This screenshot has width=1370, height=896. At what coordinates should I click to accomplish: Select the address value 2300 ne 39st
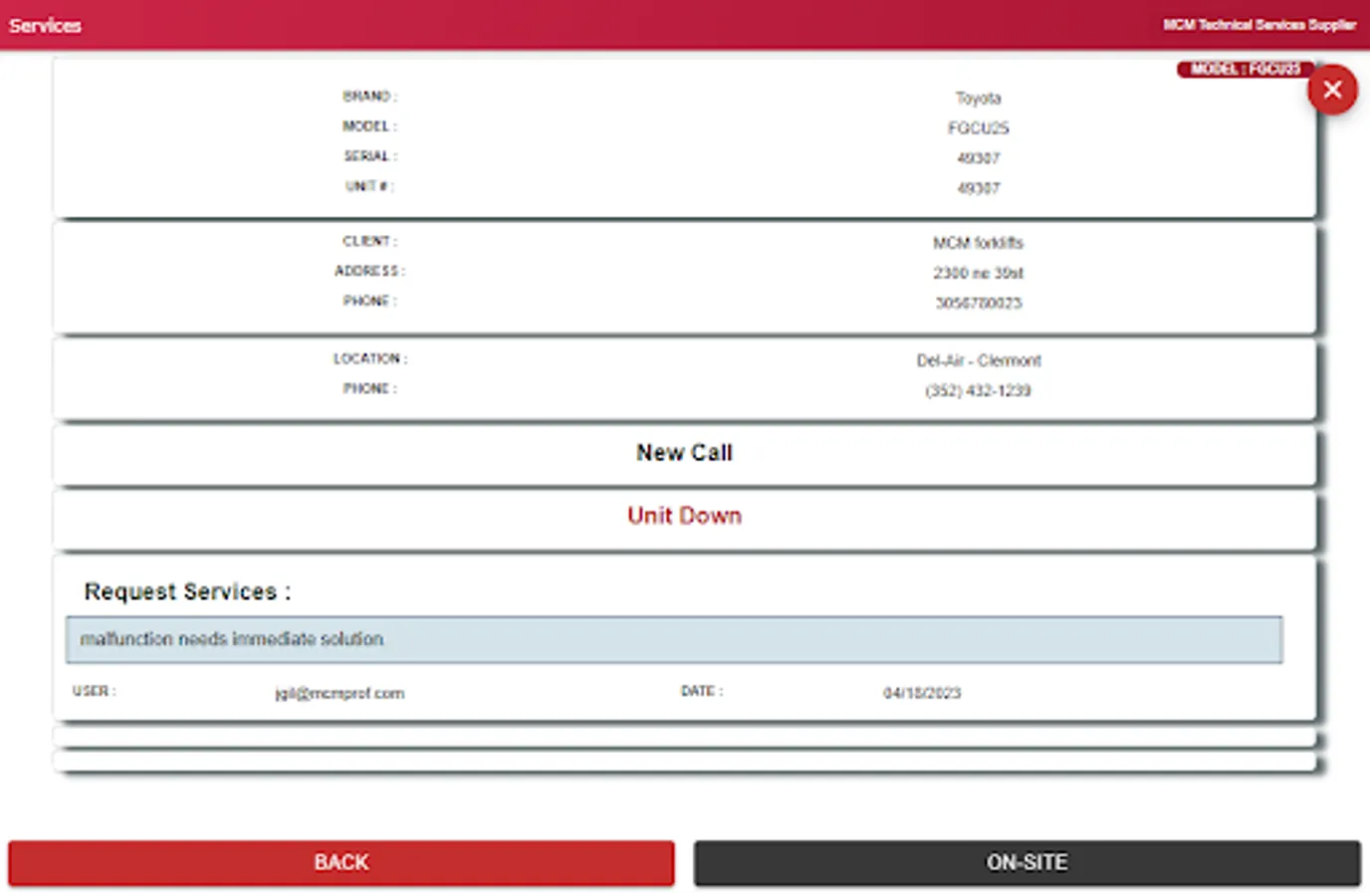978,273
